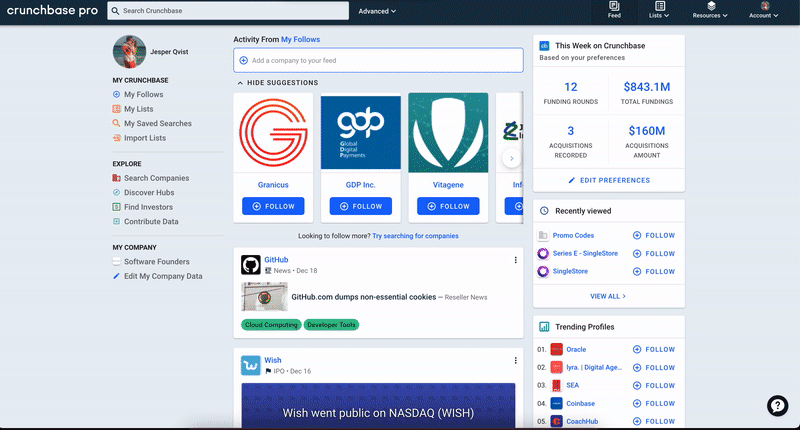The height and width of the screenshot is (430, 800).
Task: Open the GitHub cookies news article
Action: [x=363, y=297]
